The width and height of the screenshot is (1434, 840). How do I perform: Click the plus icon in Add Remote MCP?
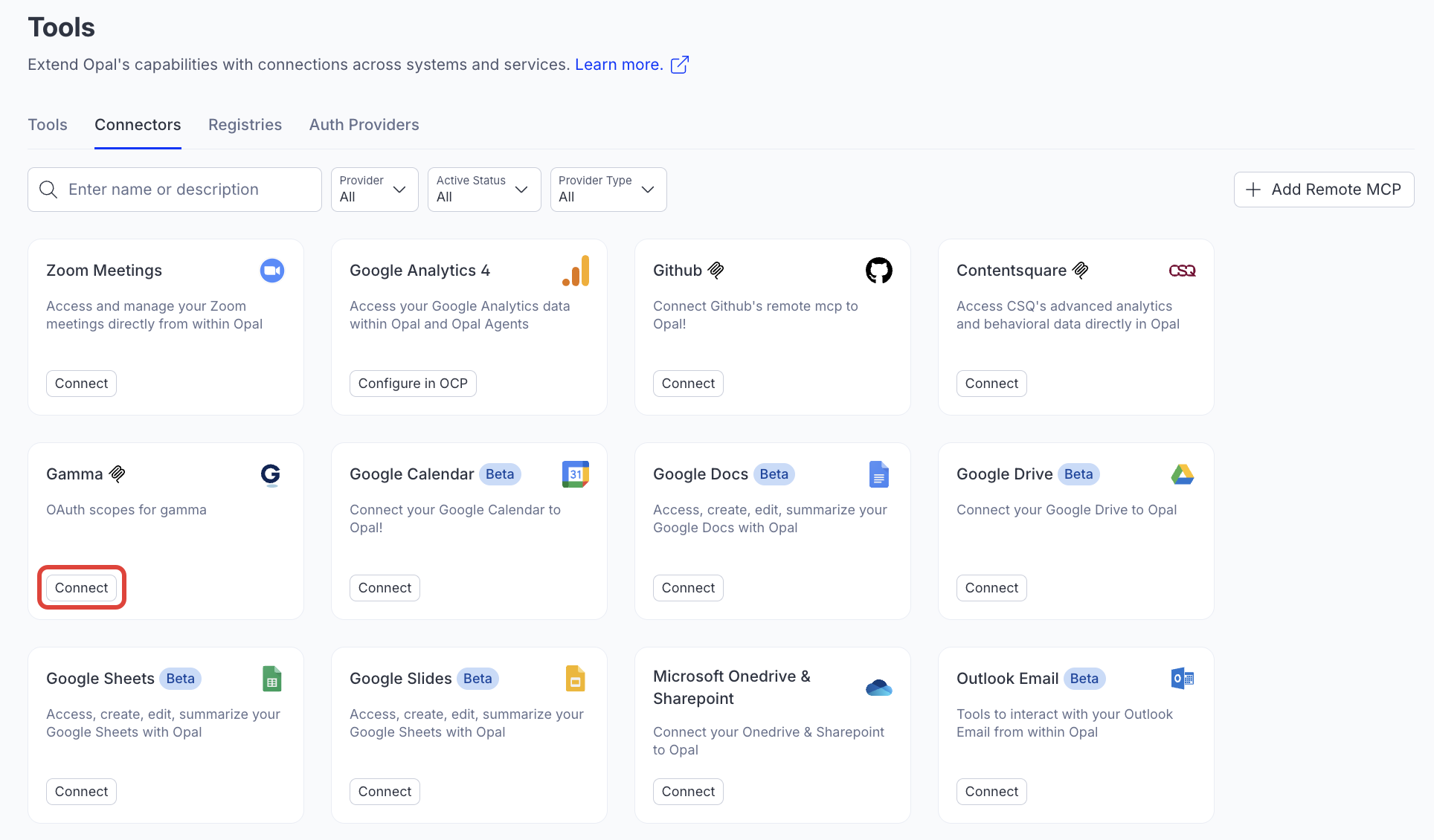[x=1253, y=190]
